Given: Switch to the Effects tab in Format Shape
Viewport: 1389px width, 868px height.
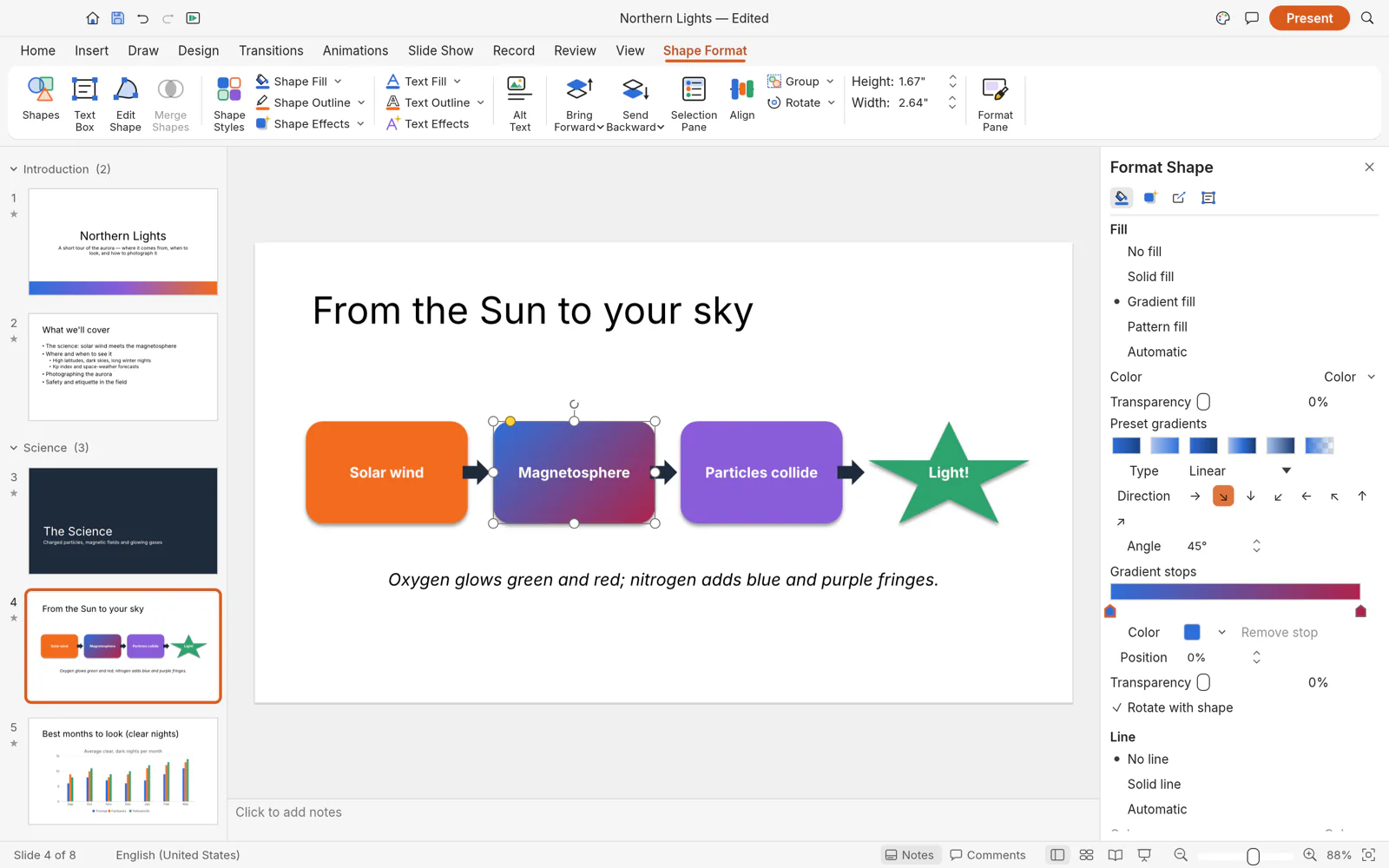Looking at the screenshot, I should pyautogui.click(x=1150, y=198).
